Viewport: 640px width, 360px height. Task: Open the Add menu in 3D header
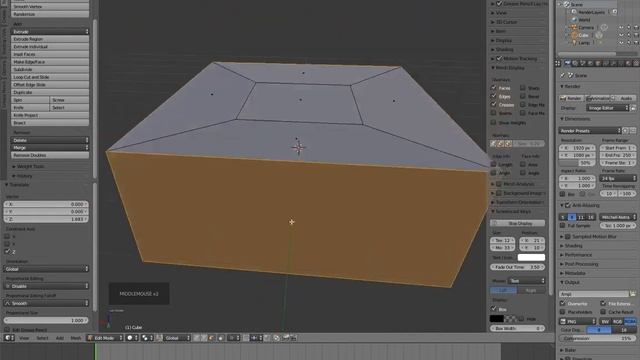point(60,338)
